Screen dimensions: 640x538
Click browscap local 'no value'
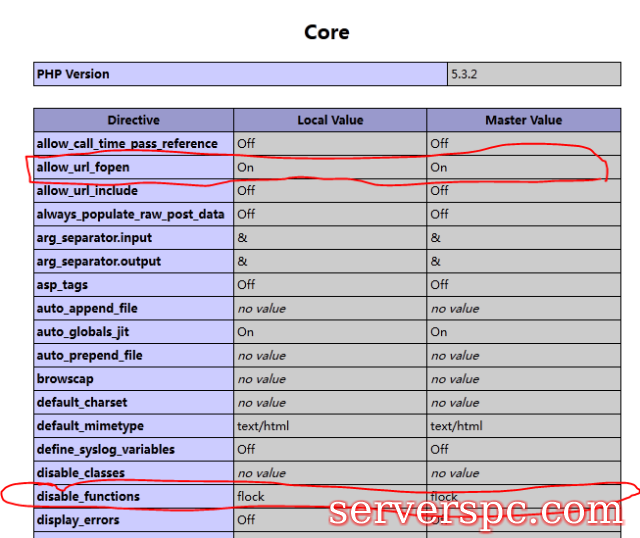pyautogui.click(x=262, y=379)
